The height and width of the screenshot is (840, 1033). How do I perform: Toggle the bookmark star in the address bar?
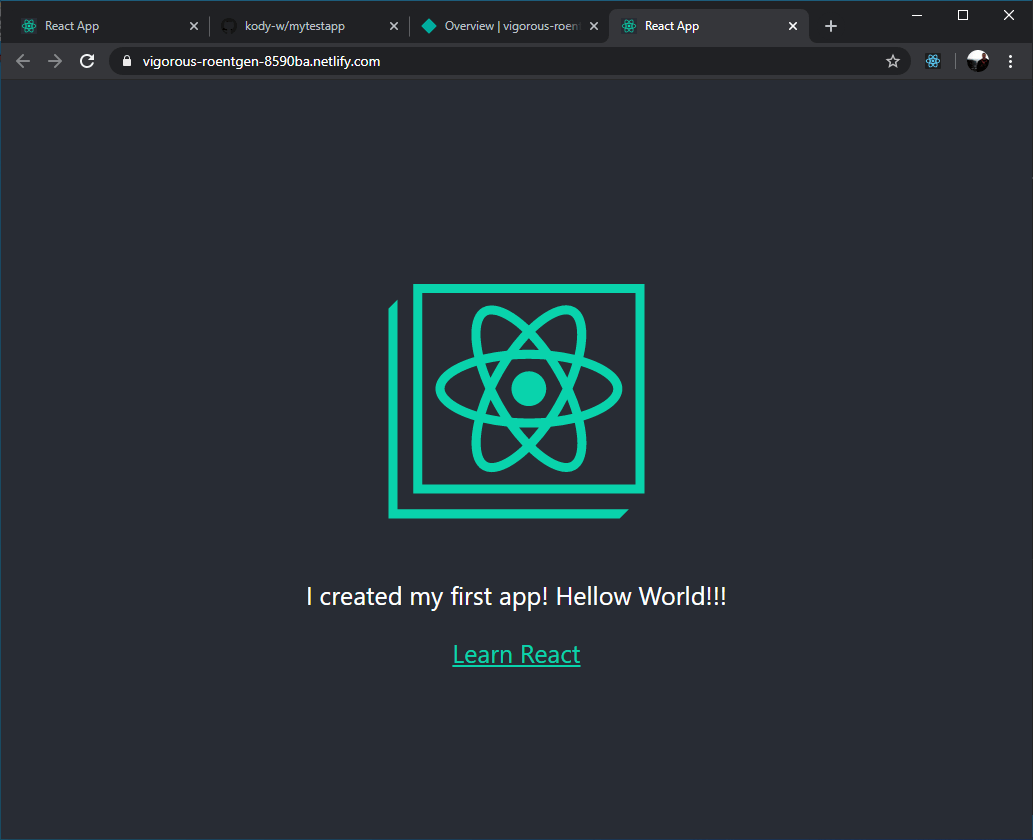pyautogui.click(x=892, y=61)
